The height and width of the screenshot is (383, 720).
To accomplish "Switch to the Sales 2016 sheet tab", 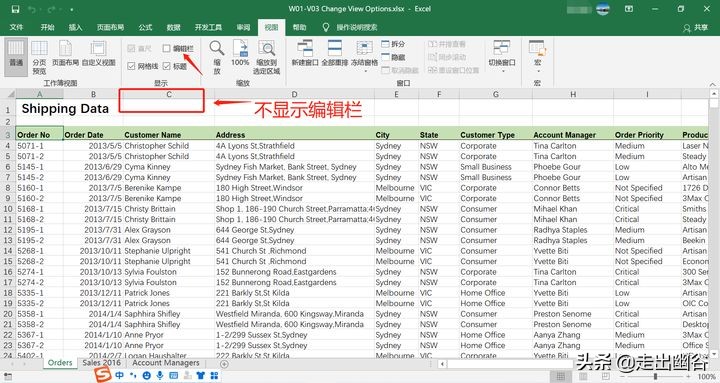I will pos(101,363).
